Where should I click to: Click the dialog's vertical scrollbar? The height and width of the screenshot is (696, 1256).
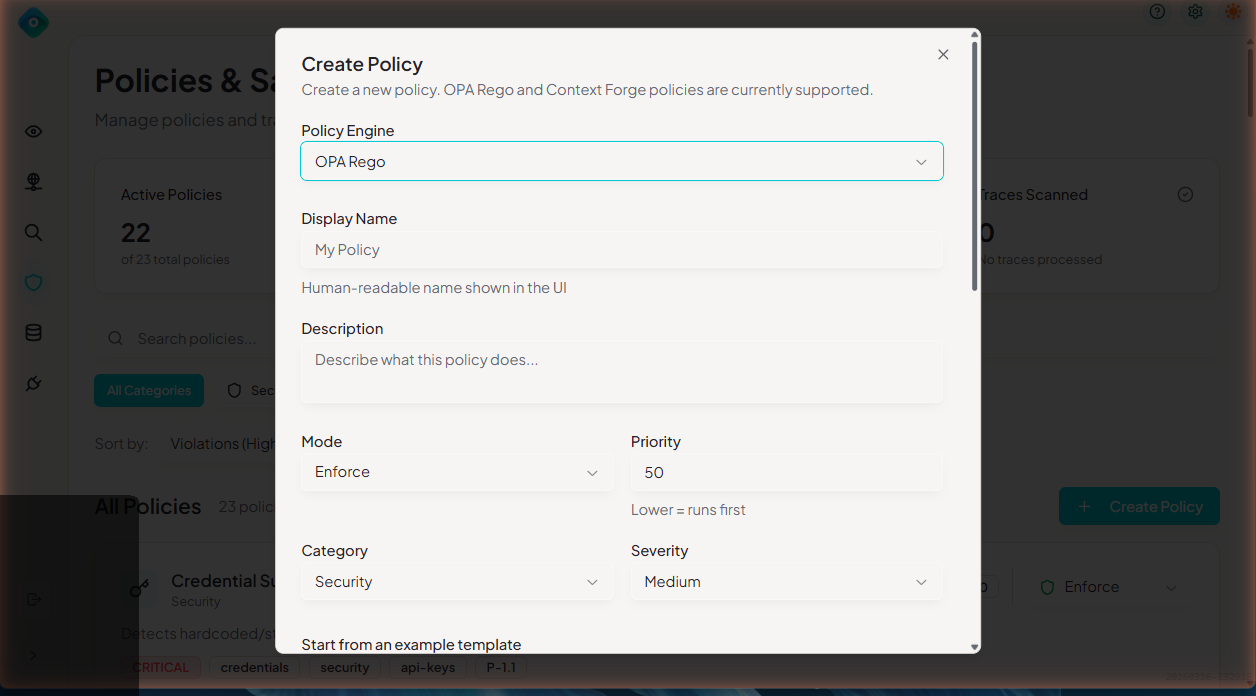975,165
